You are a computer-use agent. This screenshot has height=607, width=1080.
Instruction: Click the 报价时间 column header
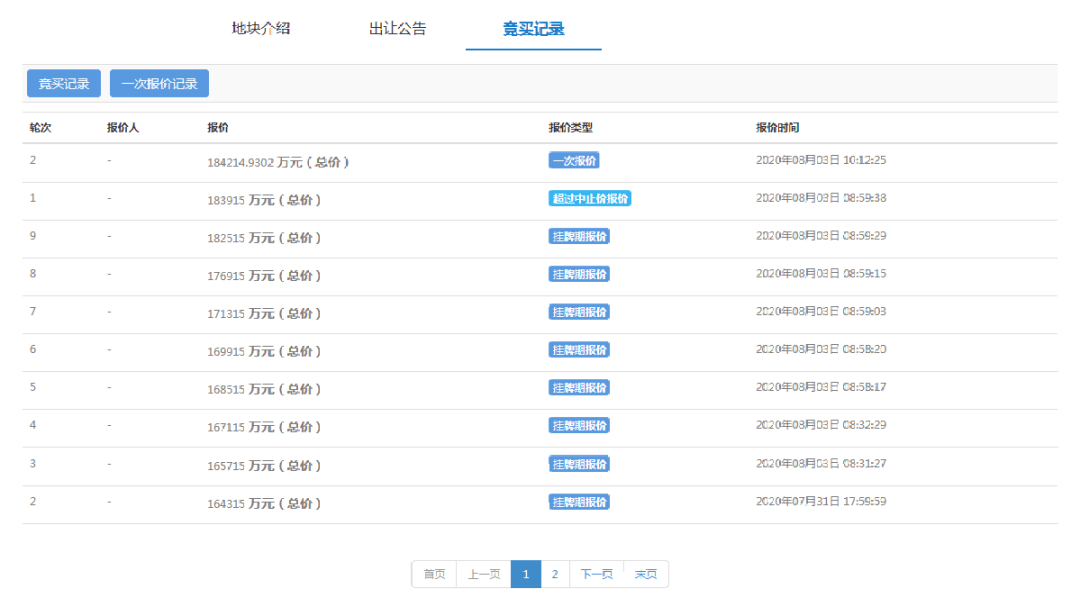click(x=777, y=128)
